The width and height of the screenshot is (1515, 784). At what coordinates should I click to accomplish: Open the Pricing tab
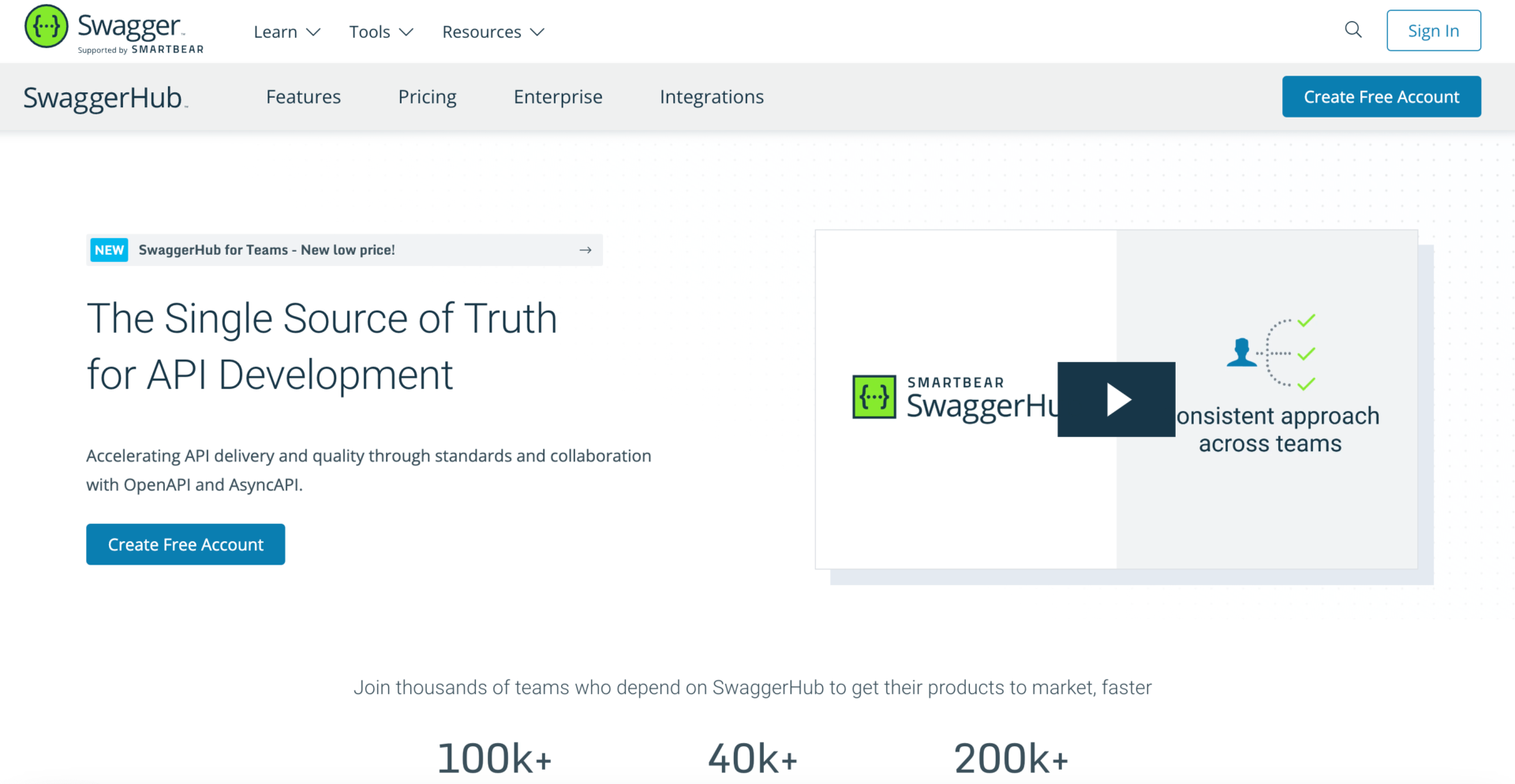click(x=427, y=97)
